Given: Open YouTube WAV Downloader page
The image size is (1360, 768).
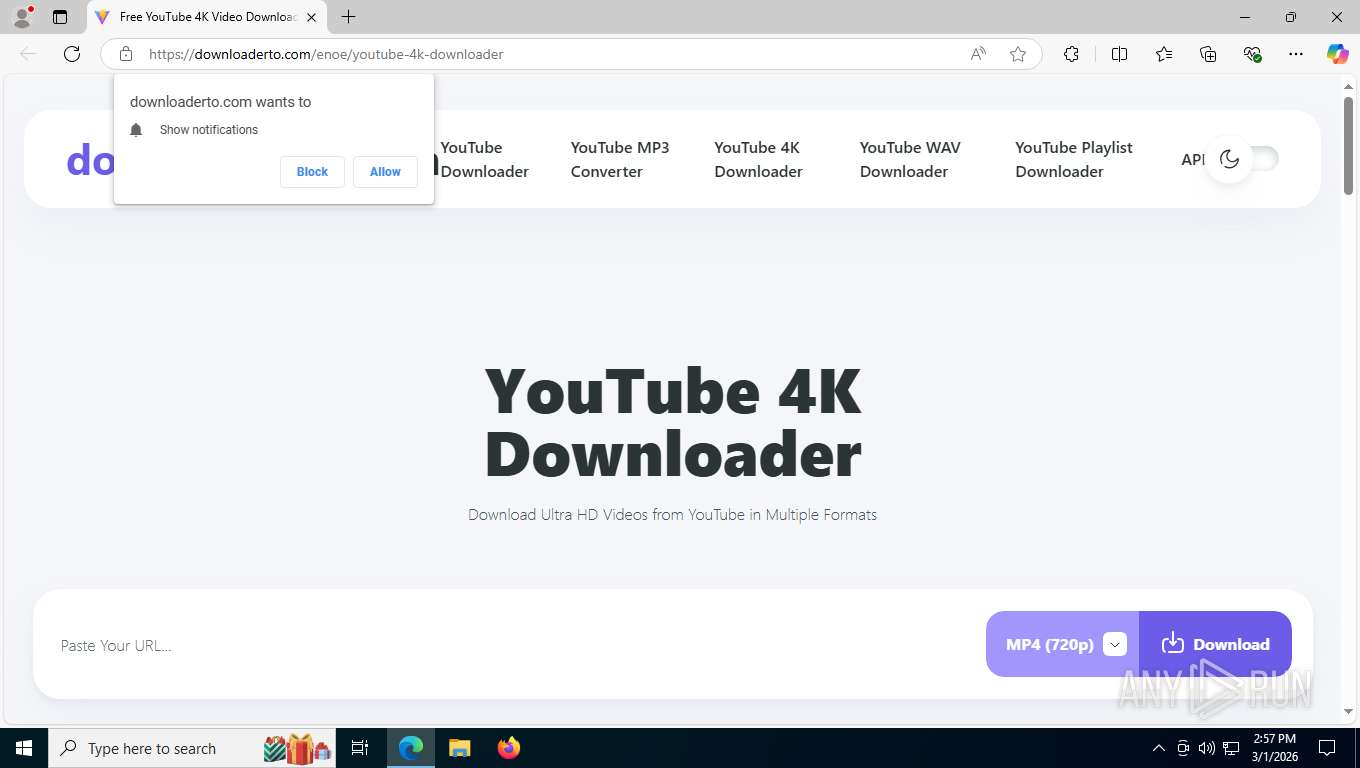Looking at the screenshot, I should 910,159.
